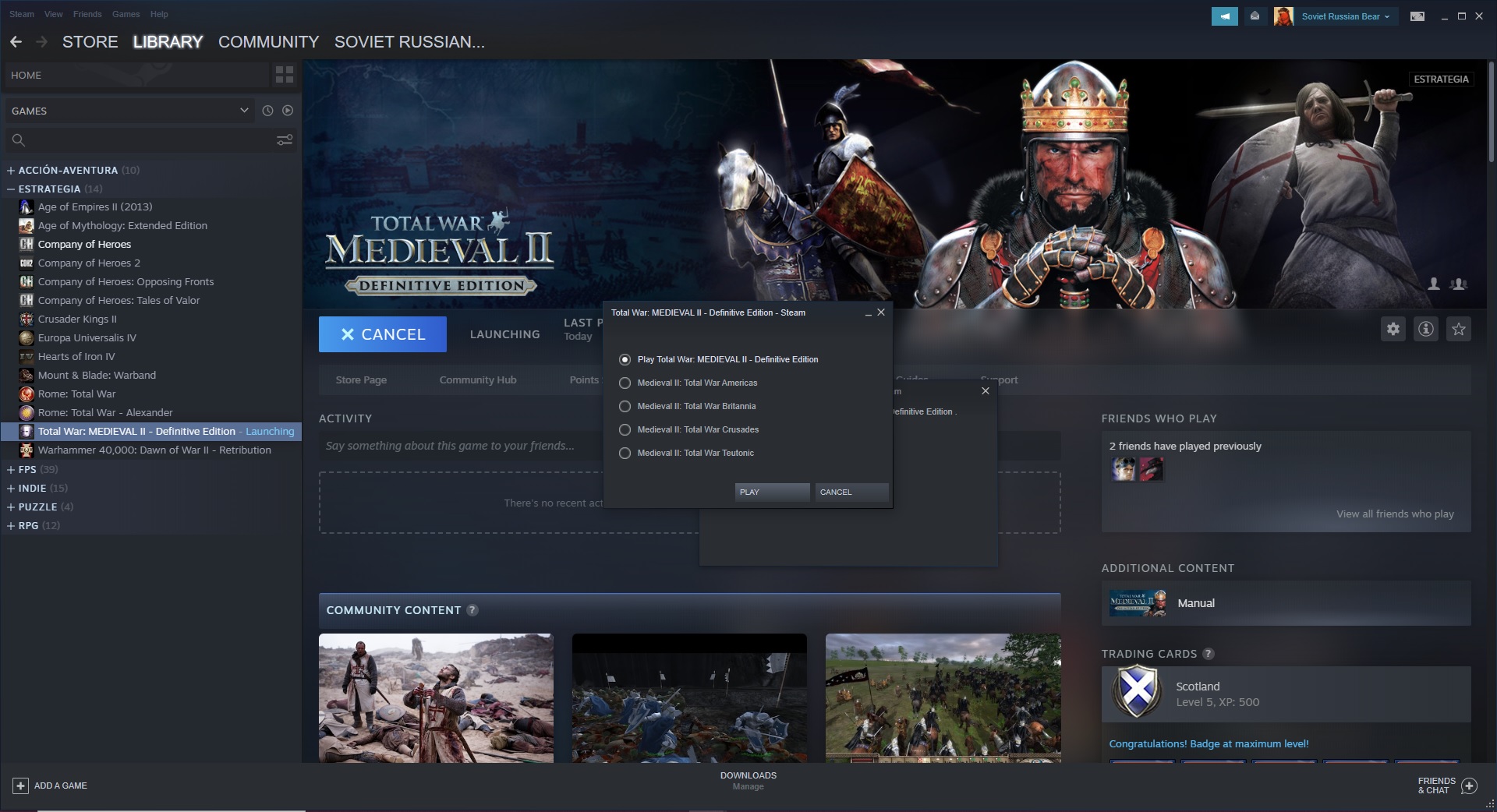Open the Manual additional content
The height and width of the screenshot is (812, 1497).
(1286, 603)
